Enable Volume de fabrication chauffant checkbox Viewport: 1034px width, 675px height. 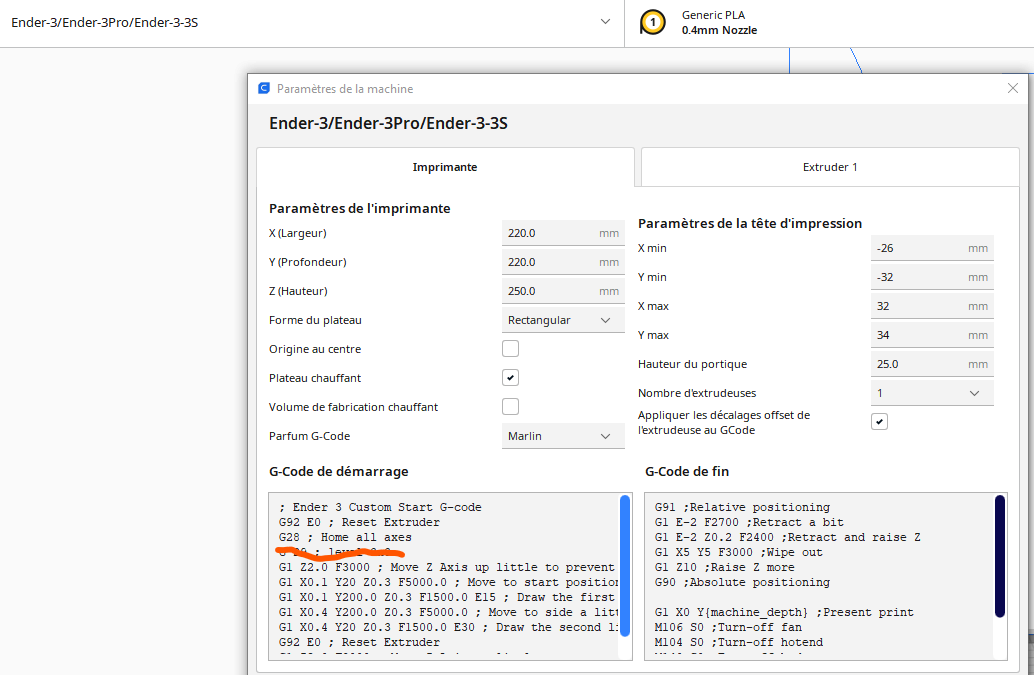[x=510, y=407]
